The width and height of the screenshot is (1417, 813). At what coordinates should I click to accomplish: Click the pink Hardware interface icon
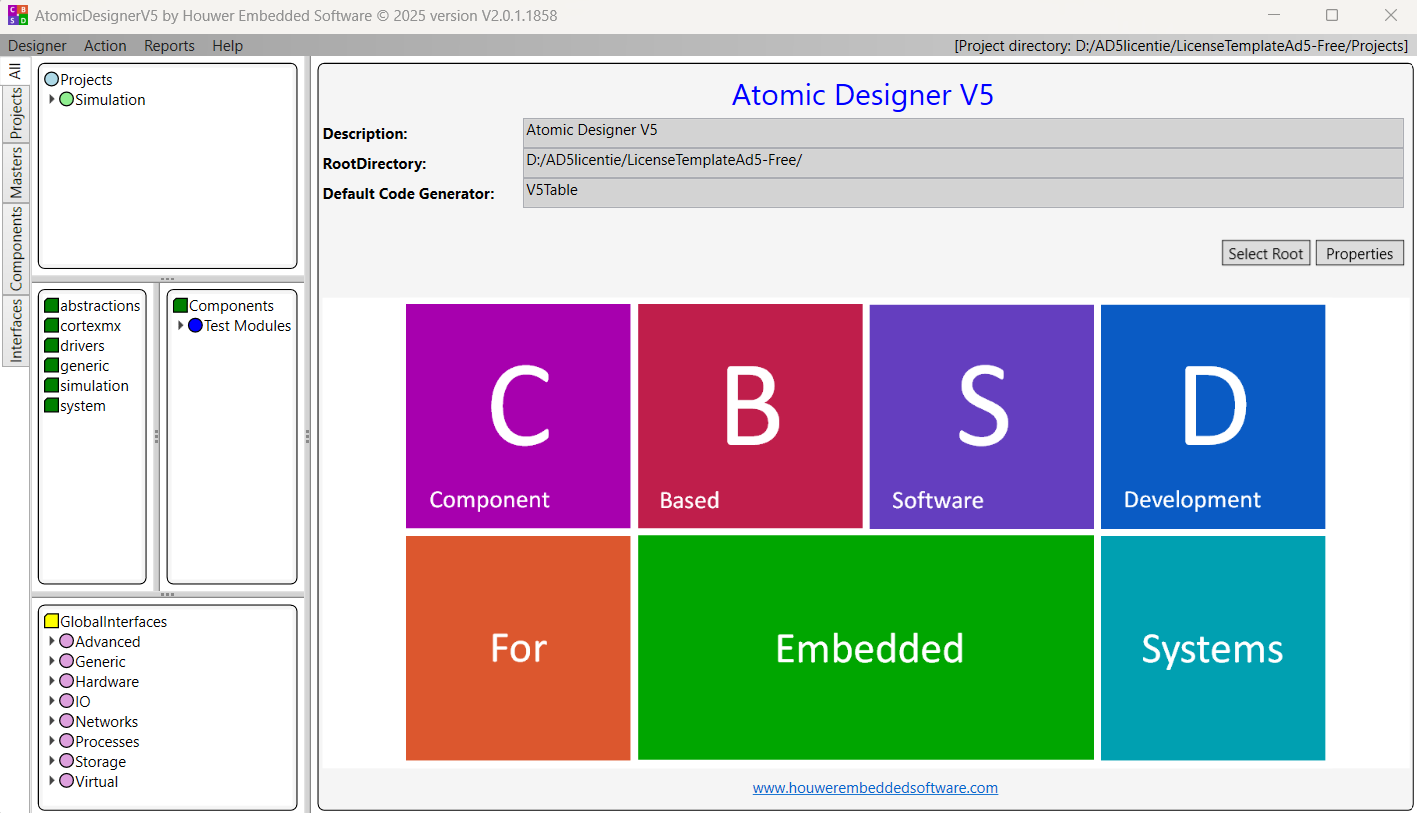coord(67,682)
